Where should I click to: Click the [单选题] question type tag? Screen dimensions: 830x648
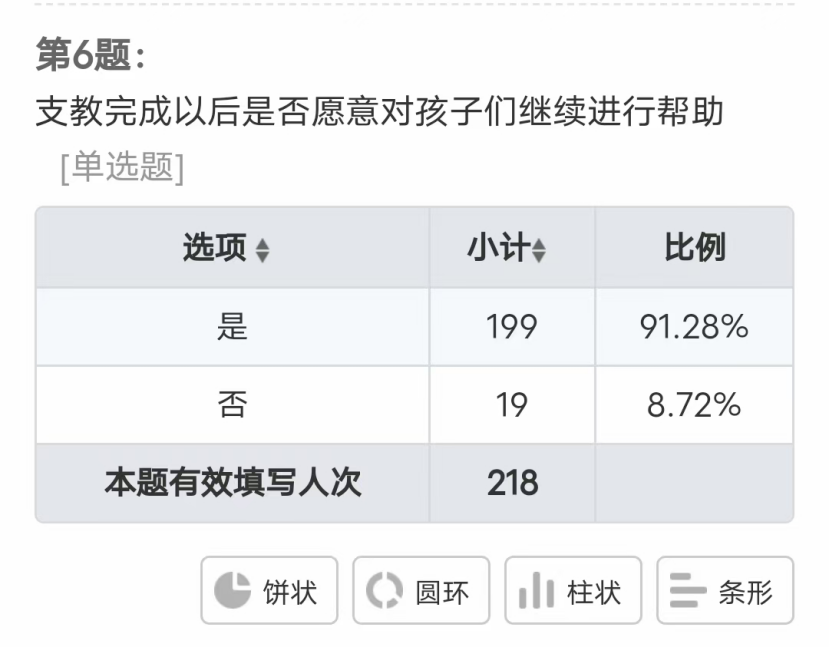point(123,167)
